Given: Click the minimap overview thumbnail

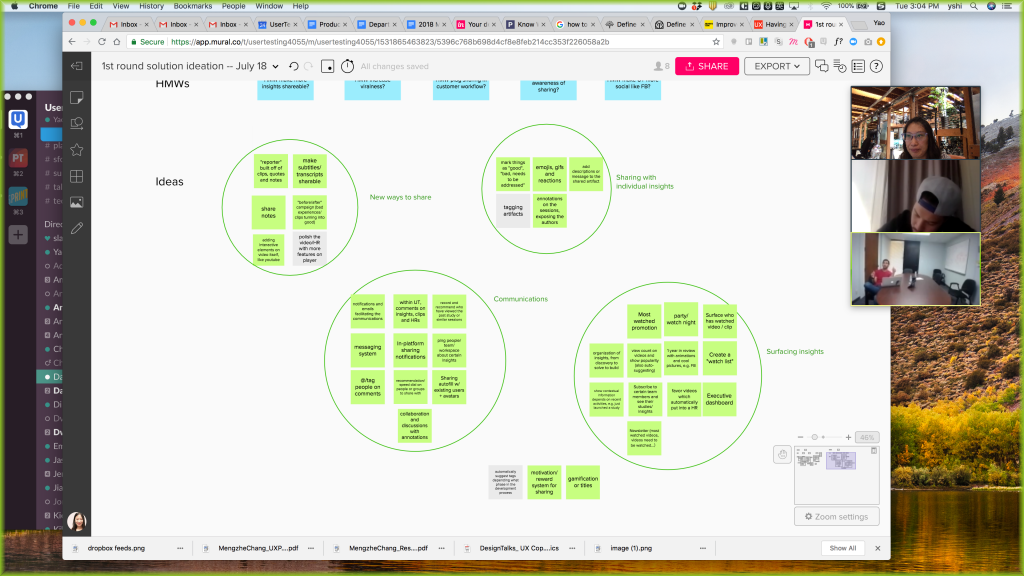Looking at the screenshot, I should pyautogui.click(x=837, y=475).
